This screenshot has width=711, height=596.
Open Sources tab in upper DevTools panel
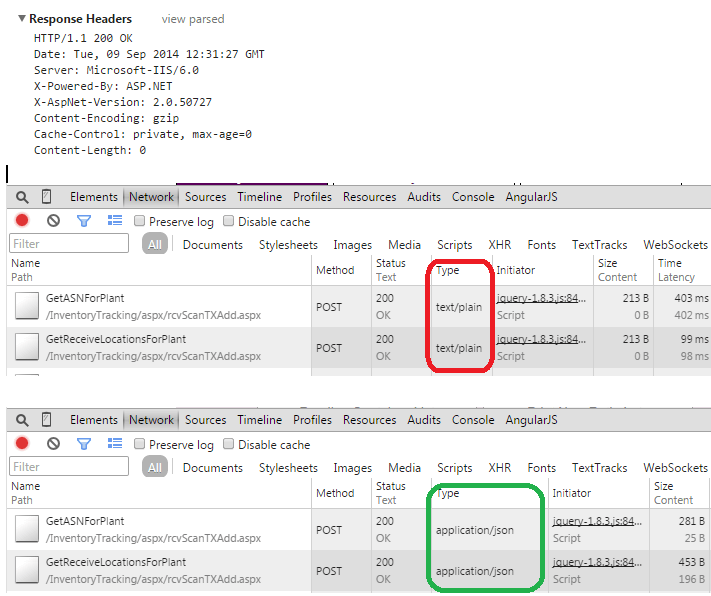[x=205, y=197]
